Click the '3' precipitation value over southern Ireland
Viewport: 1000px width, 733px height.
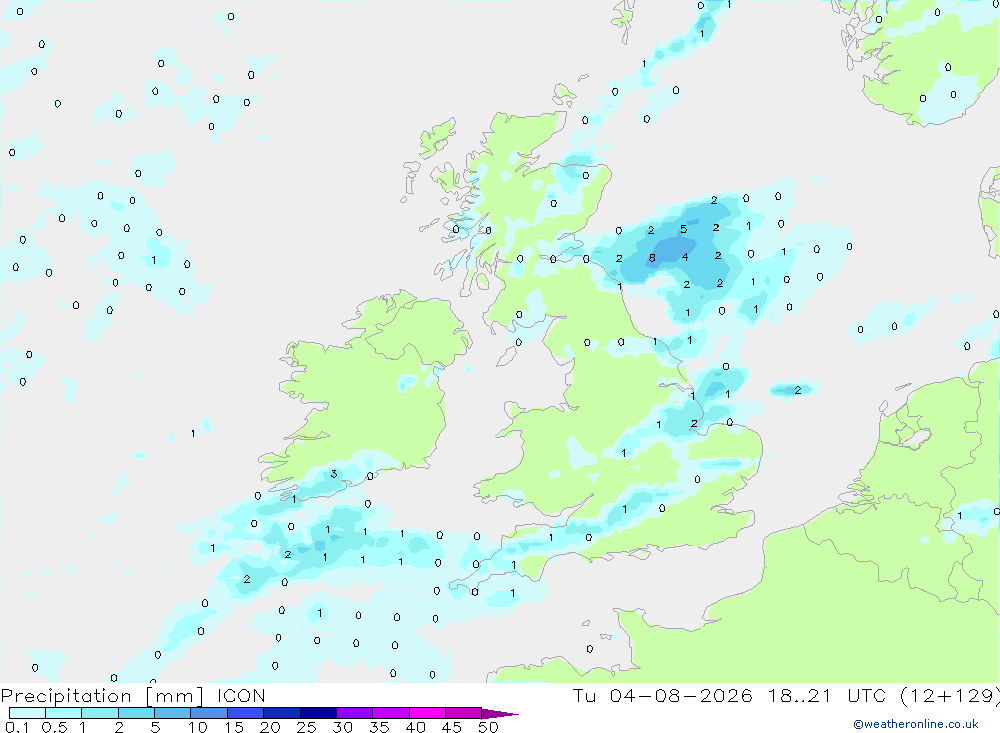(x=334, y=473)
